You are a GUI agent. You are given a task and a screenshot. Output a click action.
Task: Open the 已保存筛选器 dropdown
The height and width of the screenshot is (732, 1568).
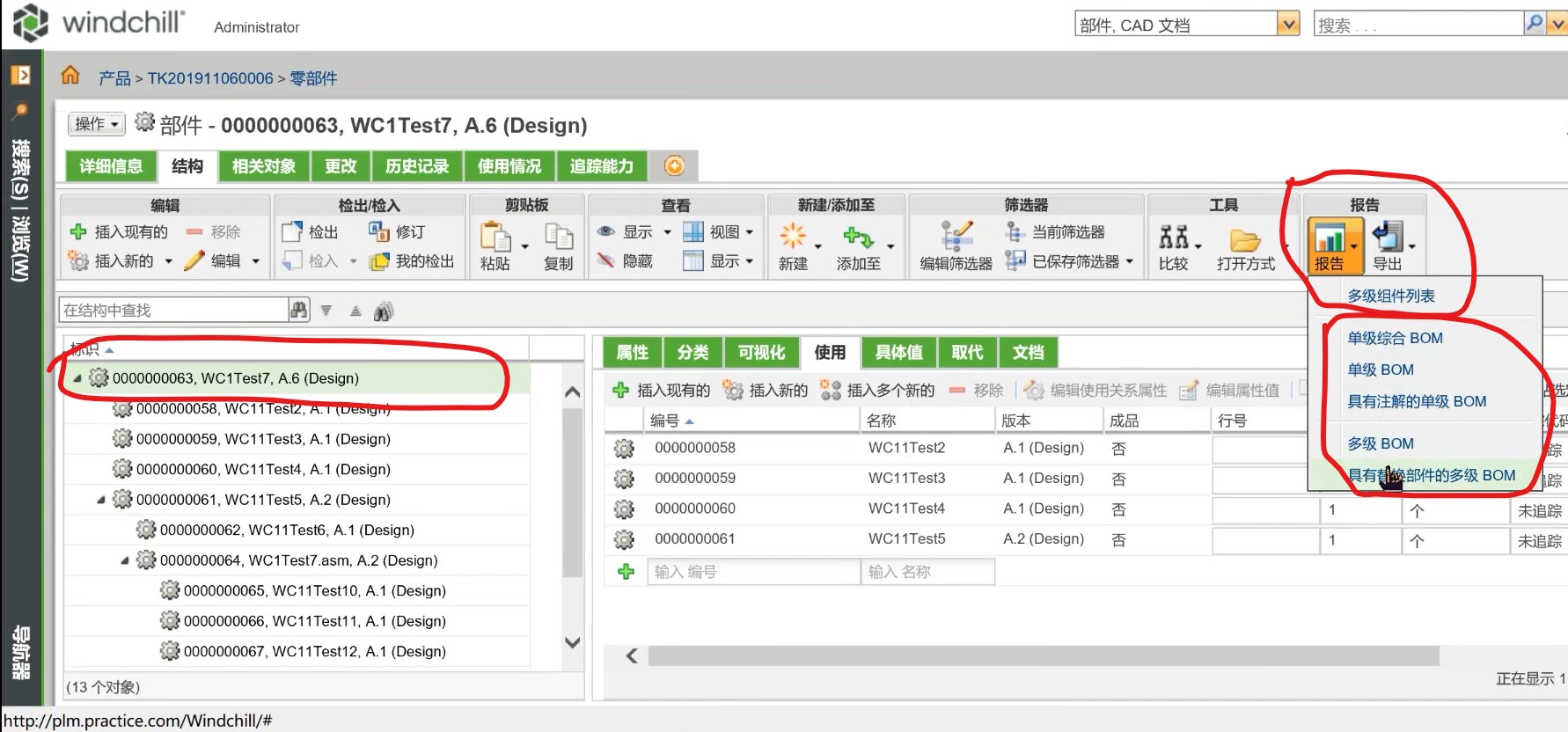tap(1129, 261)
